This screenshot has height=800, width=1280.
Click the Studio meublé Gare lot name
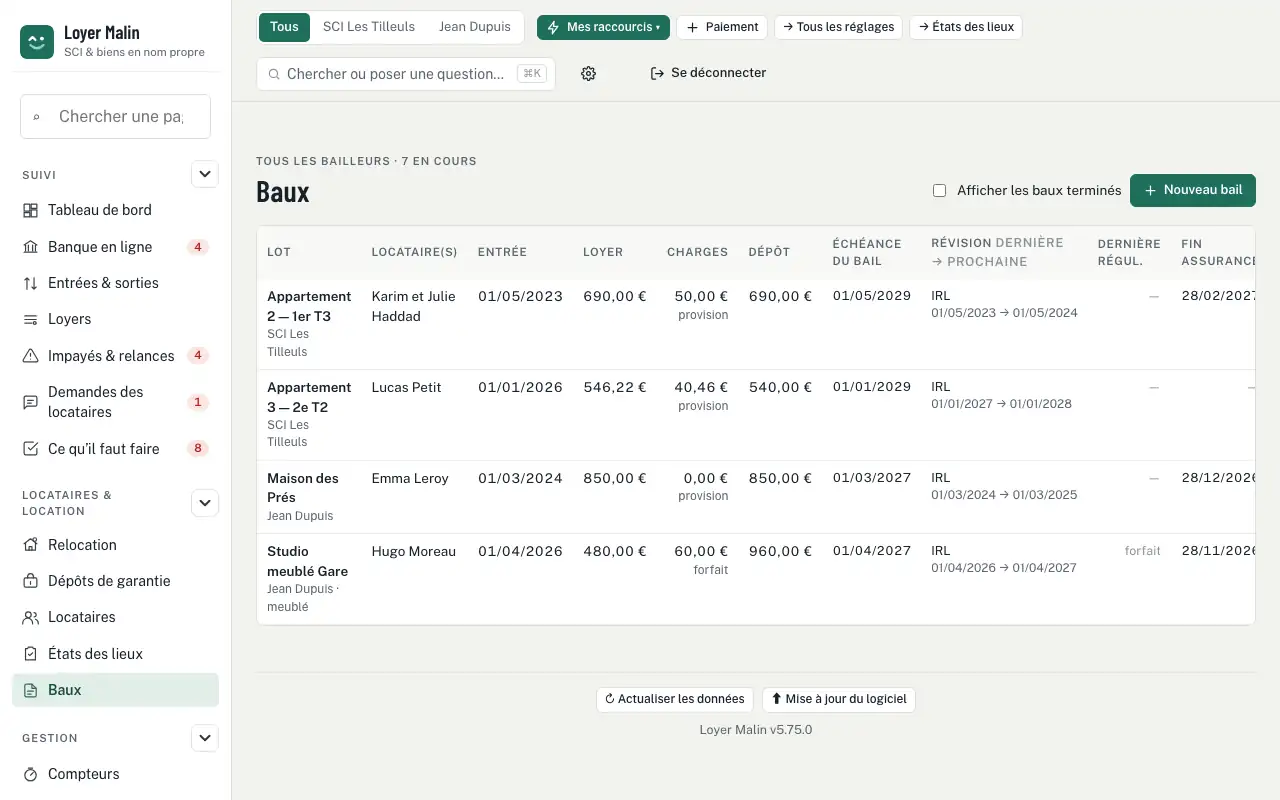pos(307,561)
